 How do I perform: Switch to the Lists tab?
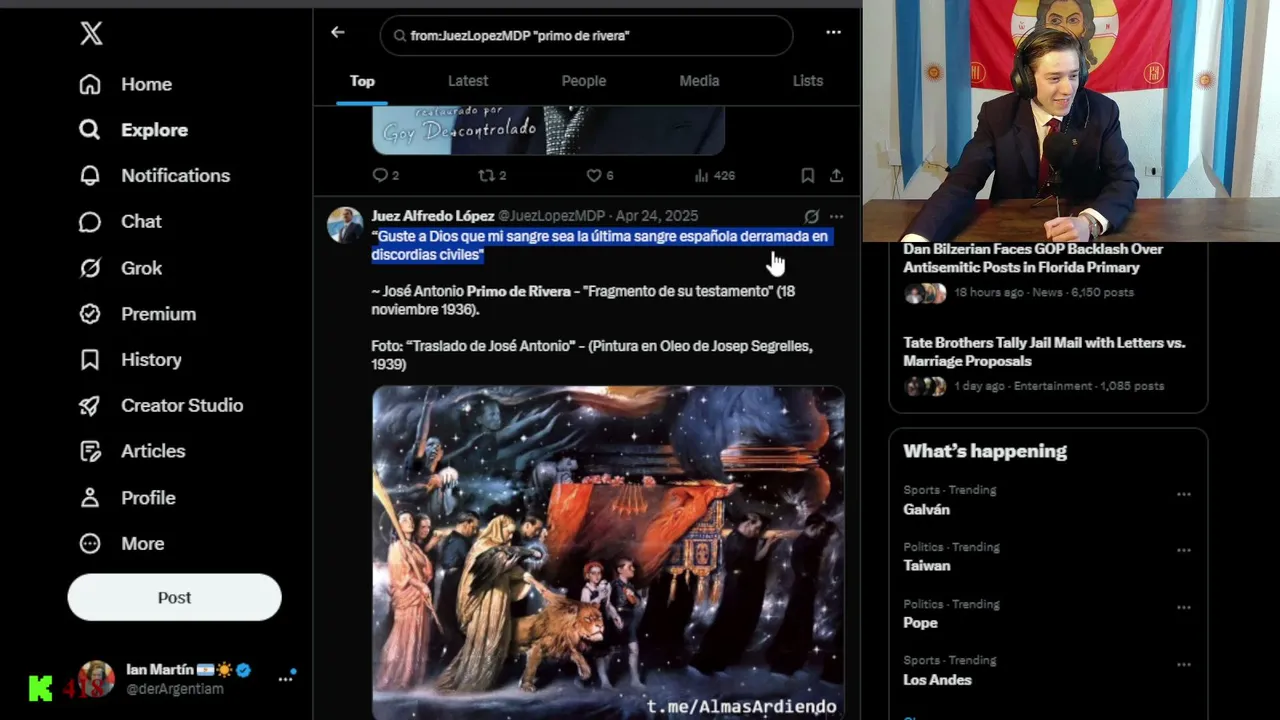pyautogui.click(x=808, y=81)
